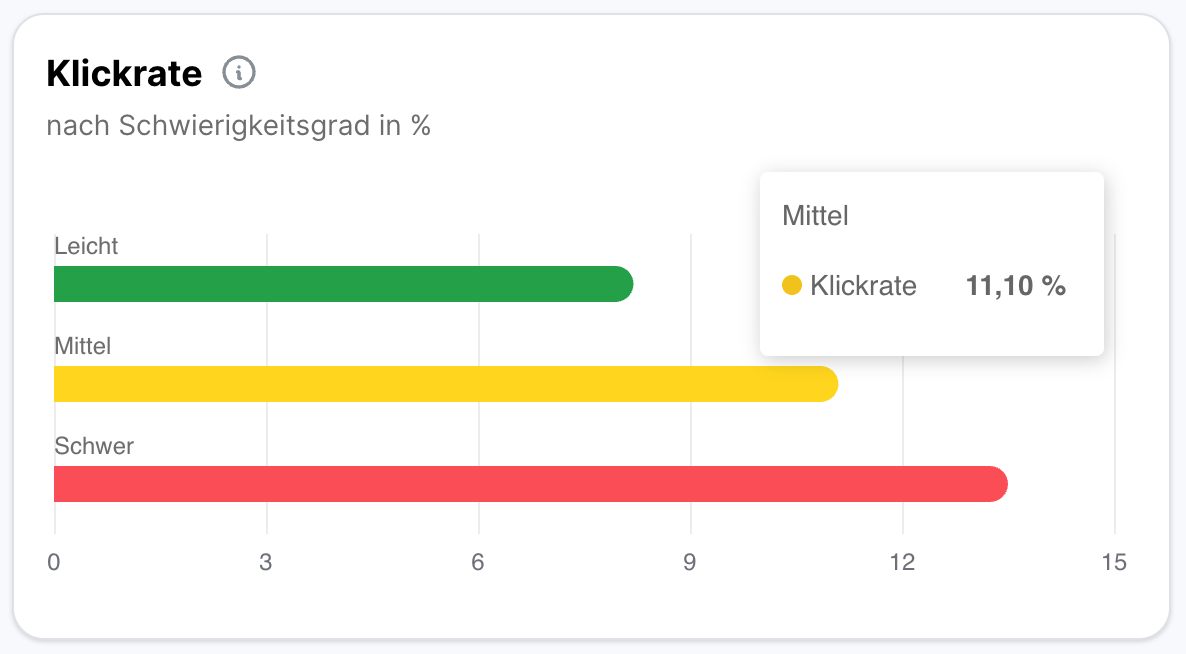Screen dimensions: 1186x654
Task: Click the 15 tick on the x-axis
Action: click(1114, 562)
